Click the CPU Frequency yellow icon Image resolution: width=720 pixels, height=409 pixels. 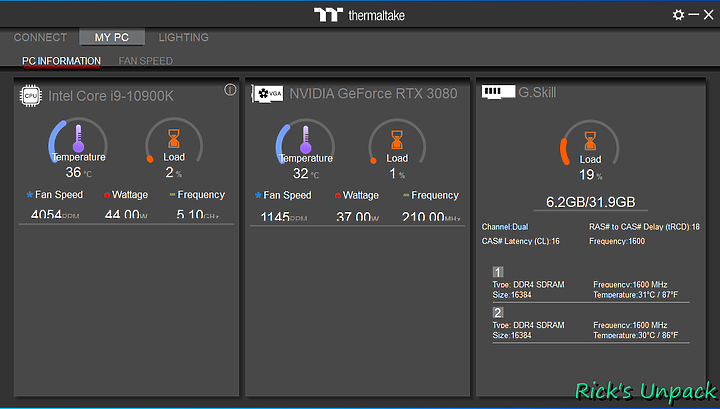[x=172, y=195]
